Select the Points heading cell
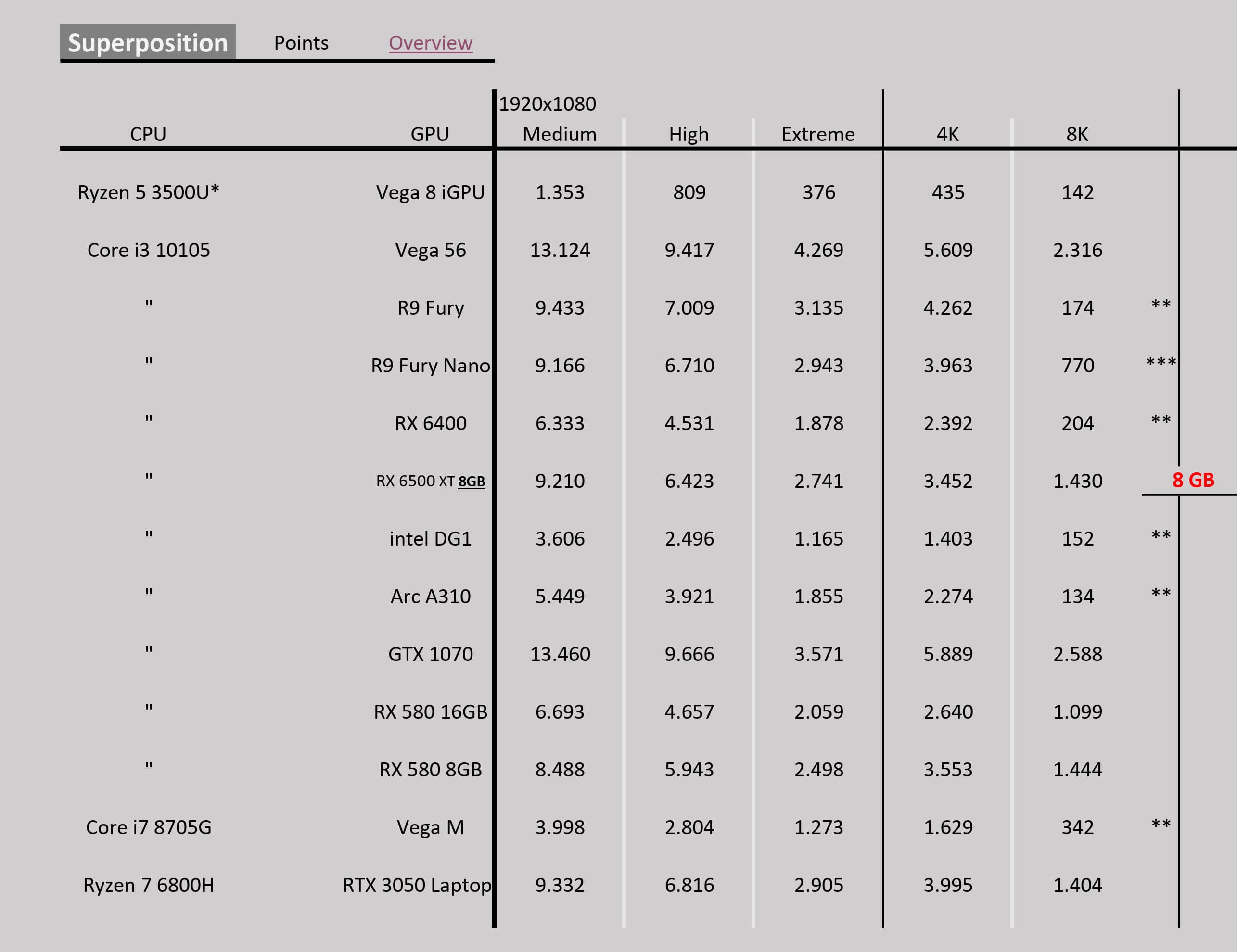1237x952 pixels. click(x=301, y=43)
